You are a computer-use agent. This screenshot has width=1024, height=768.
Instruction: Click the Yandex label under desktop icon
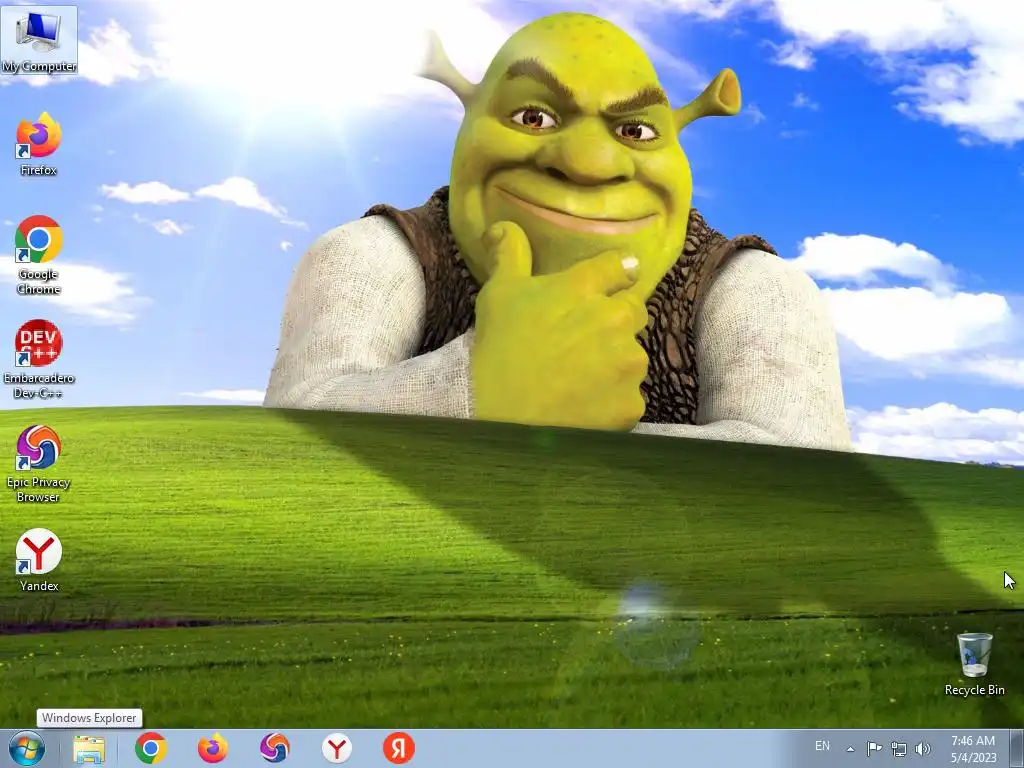pyautogui.click(x=39, y=586)
